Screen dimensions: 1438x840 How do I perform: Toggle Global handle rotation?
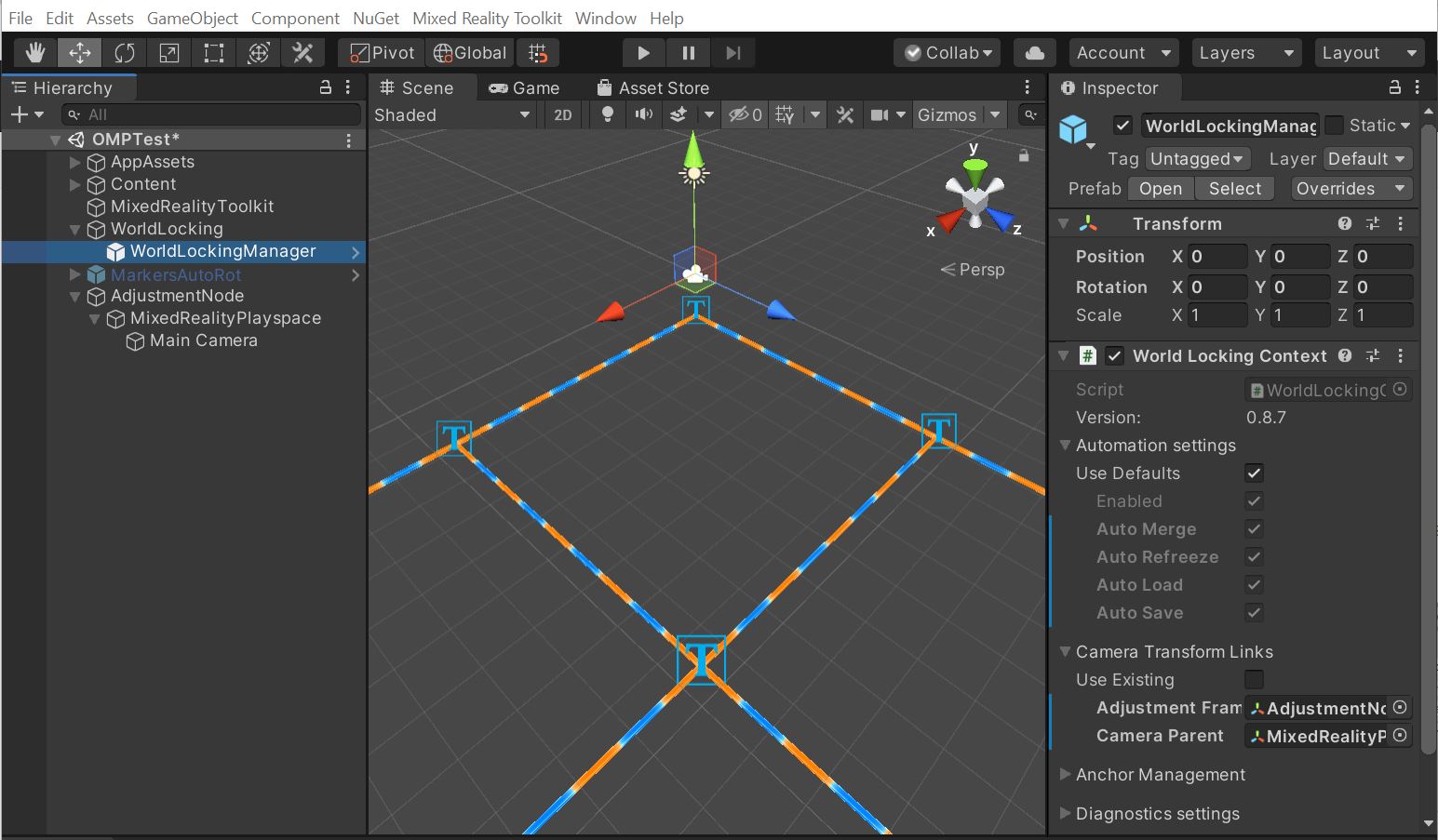(471, 53)
